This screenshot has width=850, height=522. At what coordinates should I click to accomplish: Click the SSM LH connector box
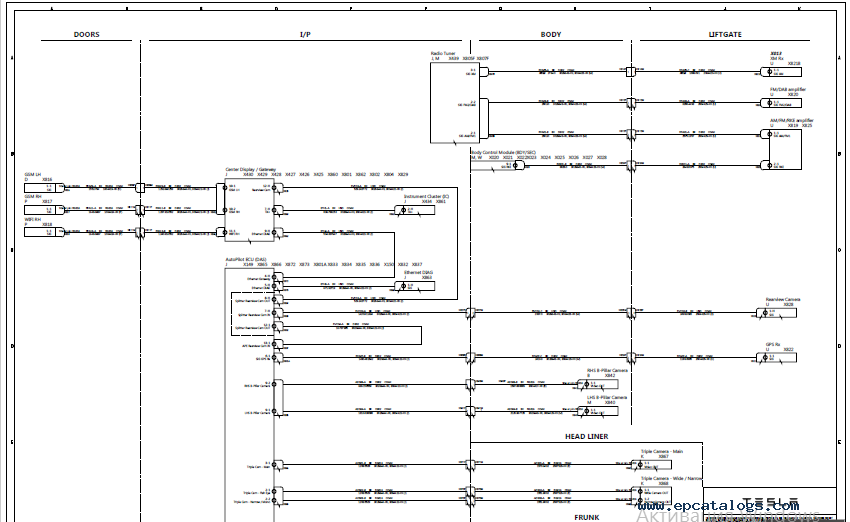(x=44, y=188)
